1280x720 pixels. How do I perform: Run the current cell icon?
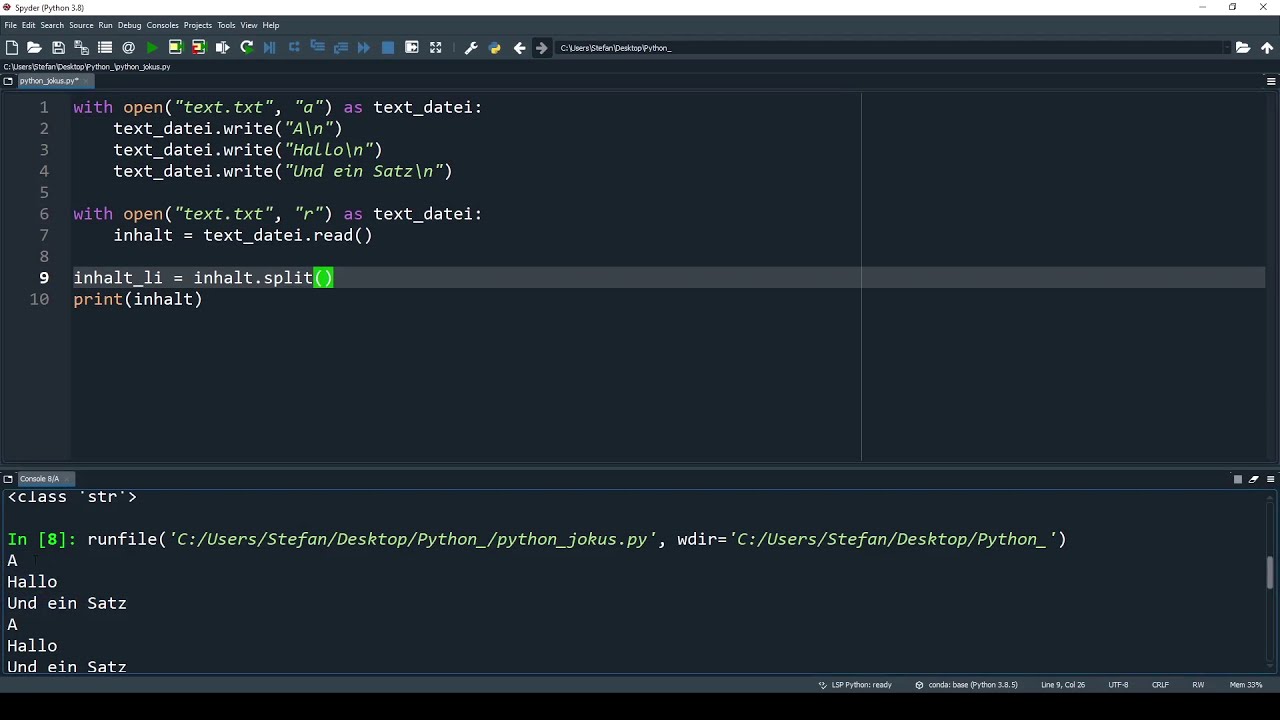click(175, 47)
